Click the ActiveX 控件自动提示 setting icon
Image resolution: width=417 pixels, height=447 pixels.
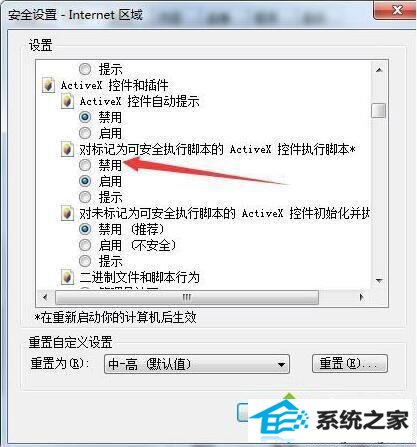pos(67,101)
